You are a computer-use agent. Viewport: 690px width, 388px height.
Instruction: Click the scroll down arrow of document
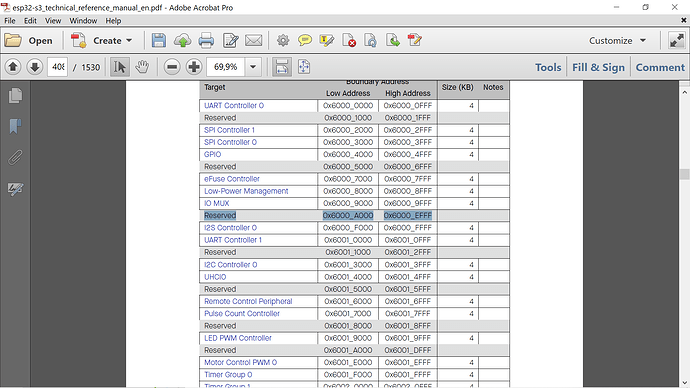684,383
